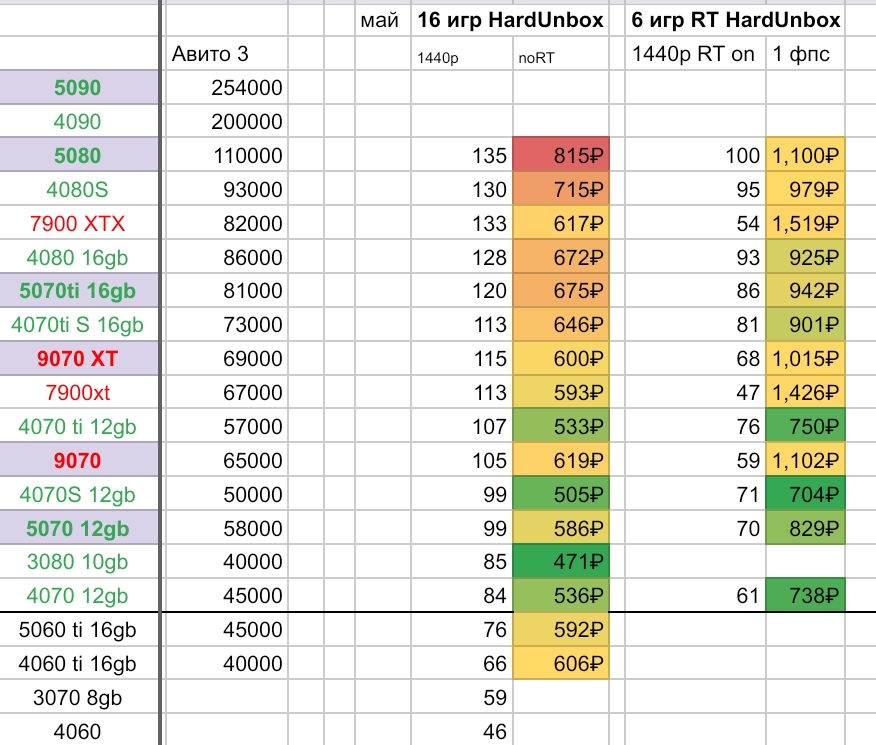Click the 715₽ cost cell
876x745 pixels.
pos(561,189)
